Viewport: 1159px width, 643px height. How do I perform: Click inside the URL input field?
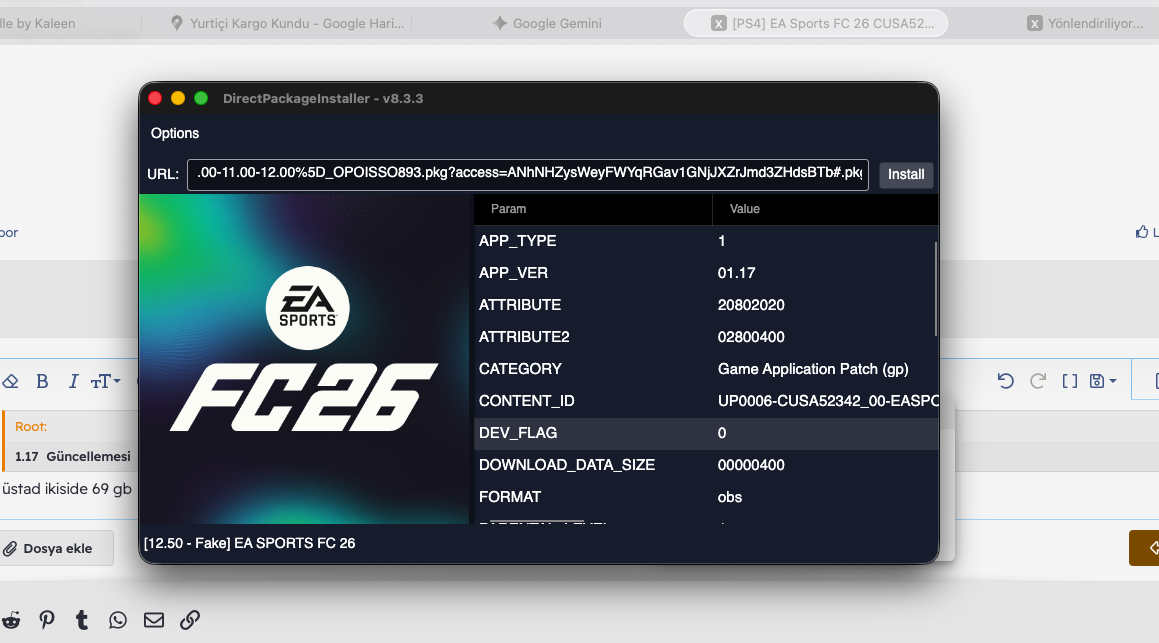528,174
